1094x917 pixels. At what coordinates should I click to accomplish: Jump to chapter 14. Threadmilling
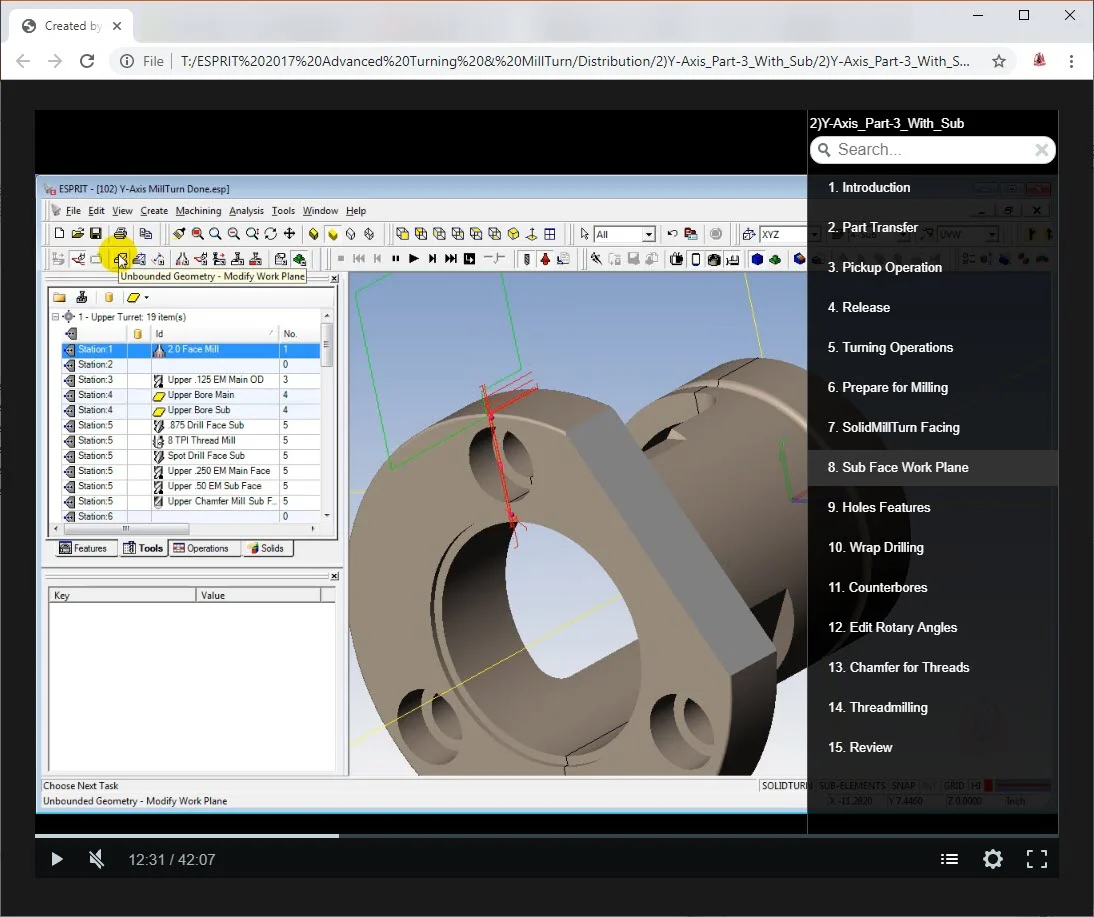pos(932,707)
